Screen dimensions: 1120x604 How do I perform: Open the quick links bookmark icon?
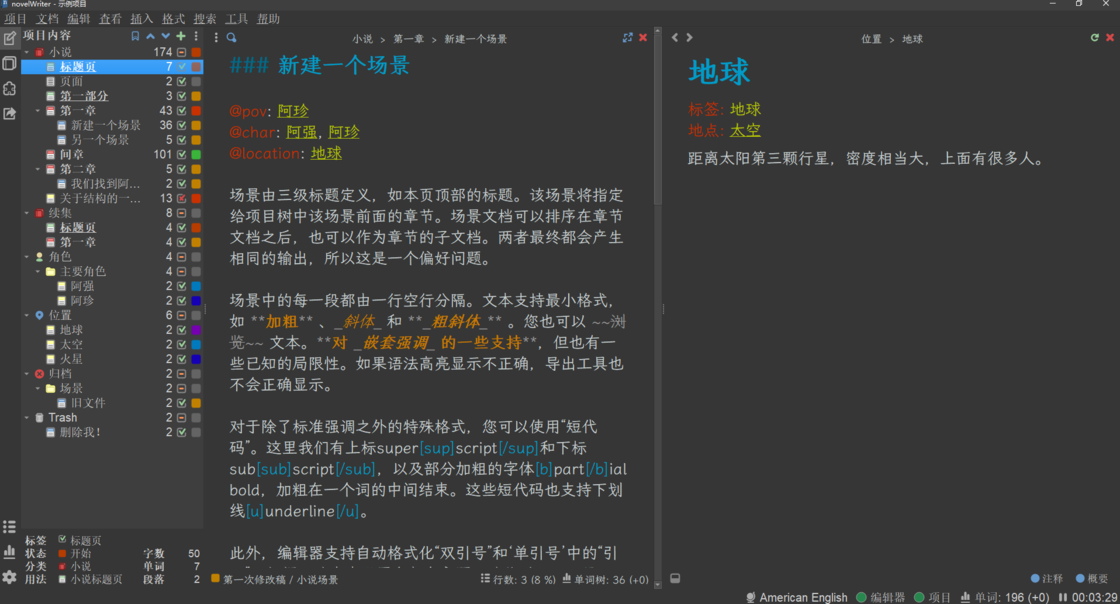[x=135, y=36]
